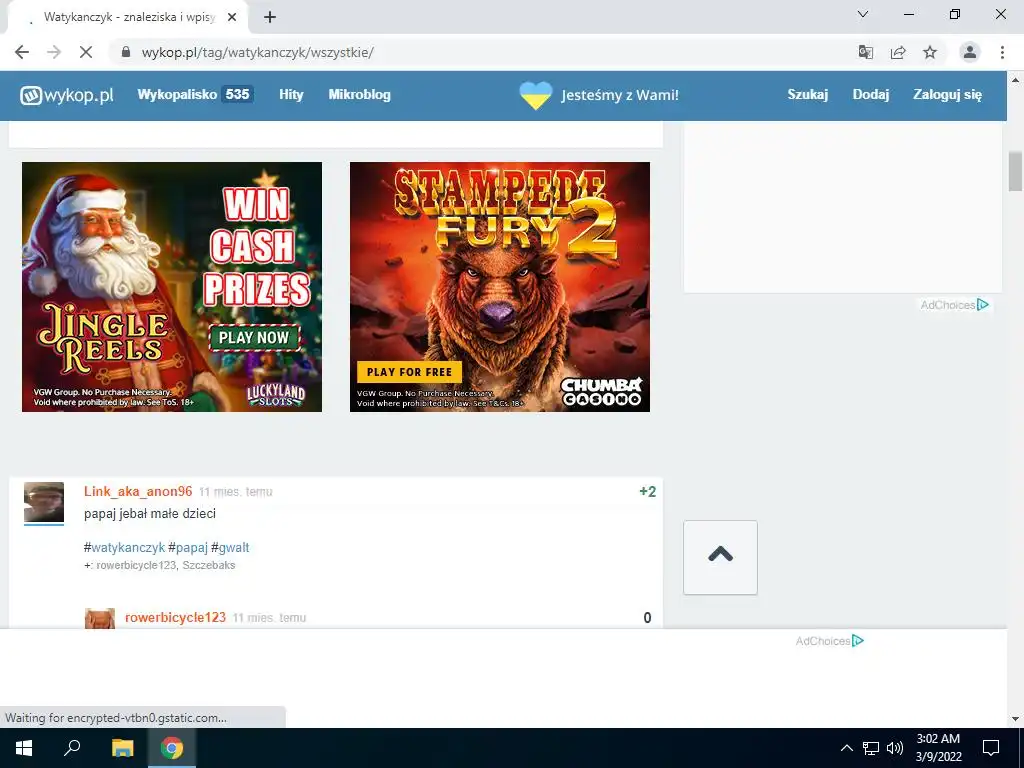Click the scrollbar down arrow
The height and width of the screenshot is (768, 1024).
pos(1015,719)
